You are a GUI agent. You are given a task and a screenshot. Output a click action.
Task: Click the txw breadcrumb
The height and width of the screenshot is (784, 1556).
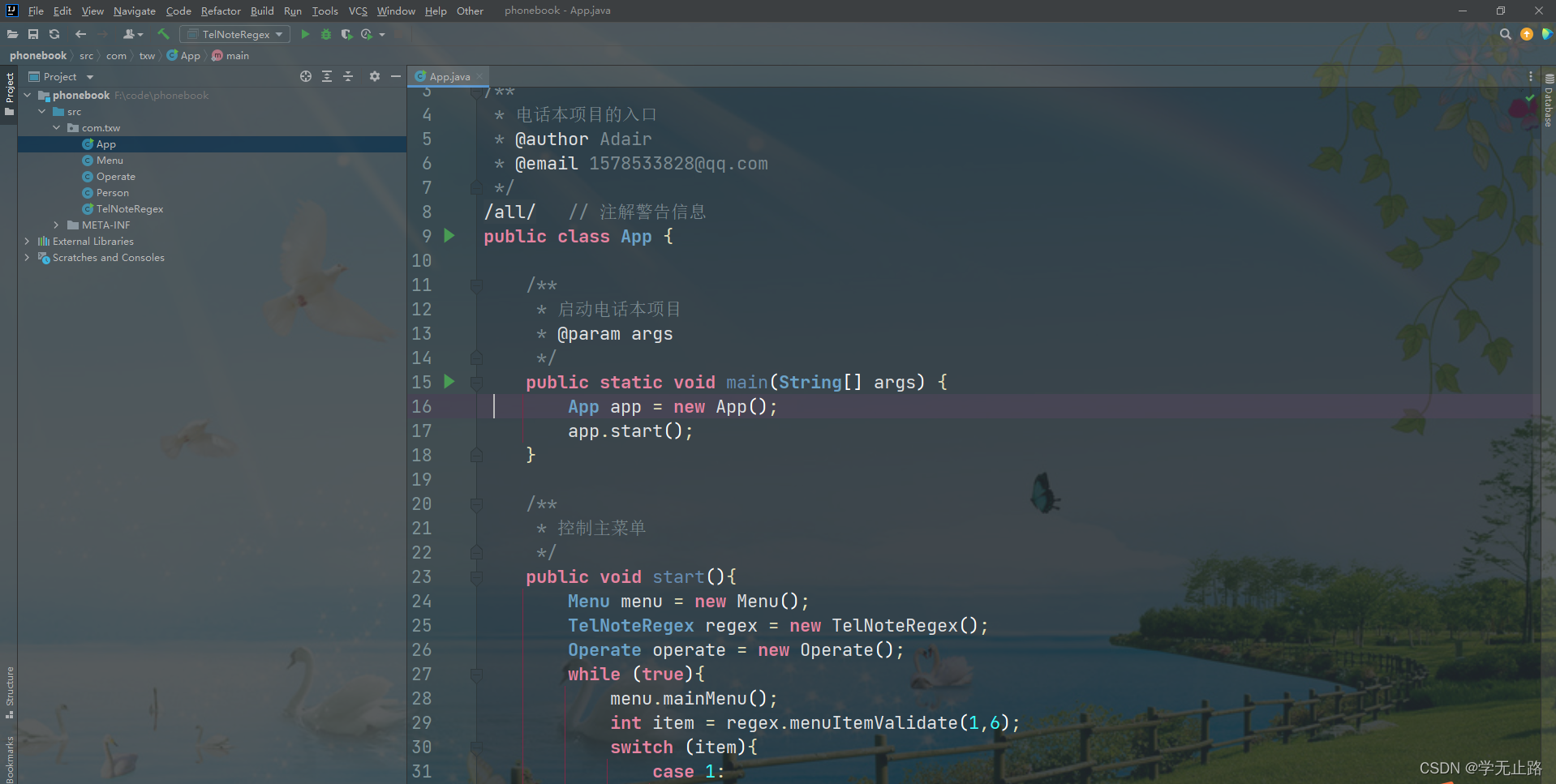coord(147,56)
